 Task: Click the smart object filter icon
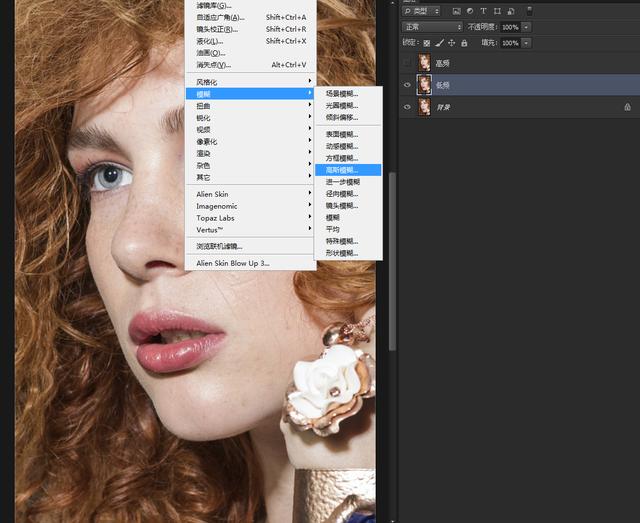click(x=511, y=11)
